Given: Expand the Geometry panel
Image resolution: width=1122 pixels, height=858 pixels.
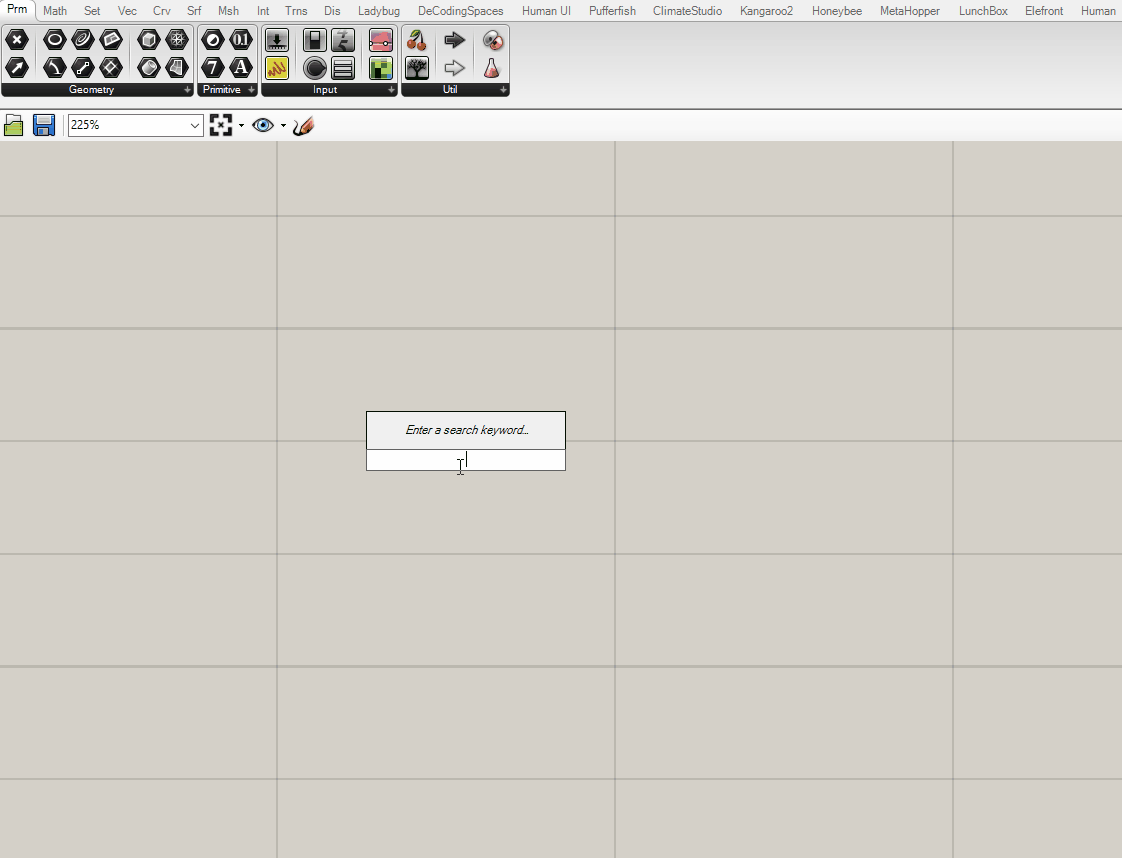Looking at the screenshot, I should [187, 89].
